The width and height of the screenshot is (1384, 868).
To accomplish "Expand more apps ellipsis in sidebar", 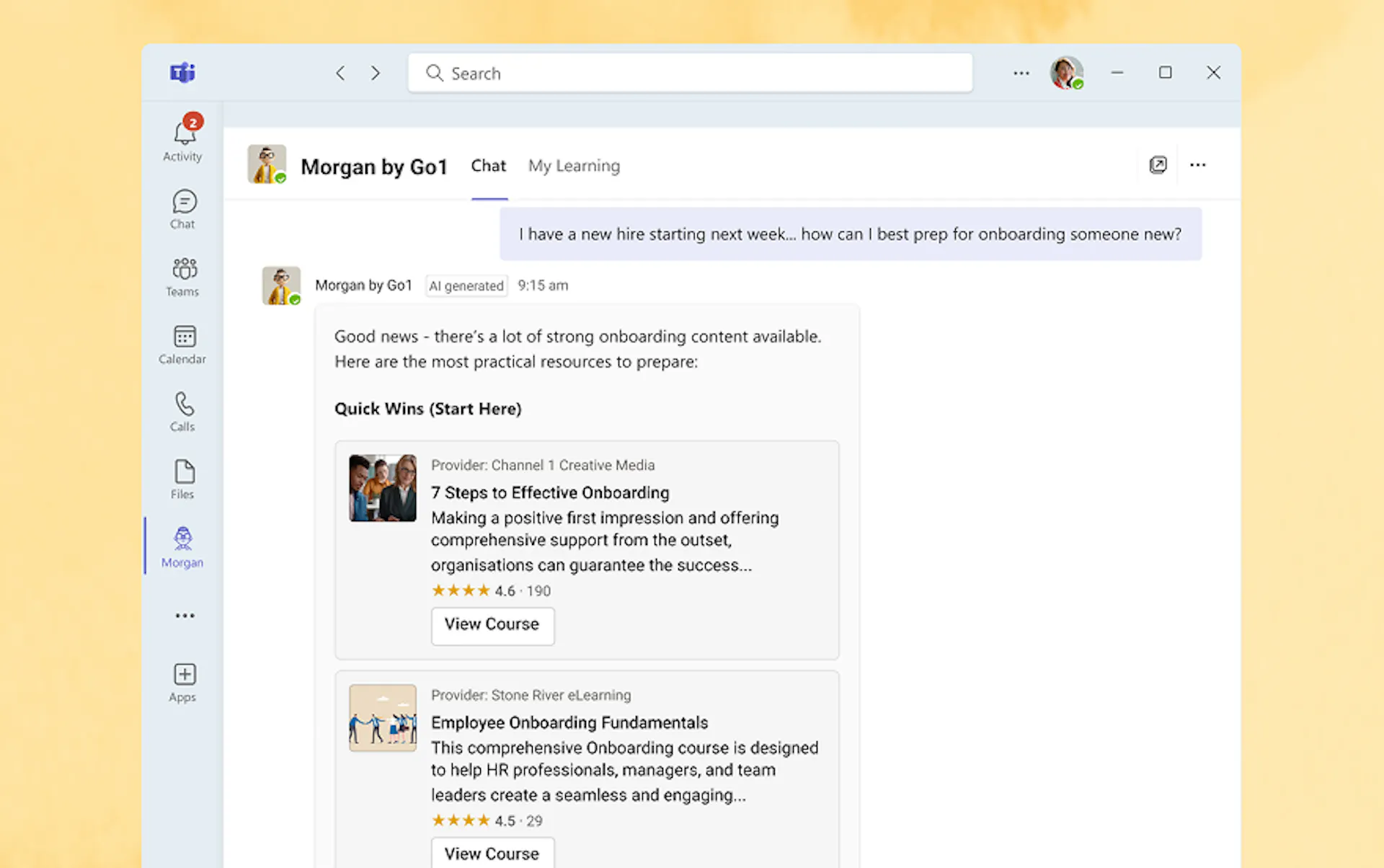I will [x=185, y=616].
